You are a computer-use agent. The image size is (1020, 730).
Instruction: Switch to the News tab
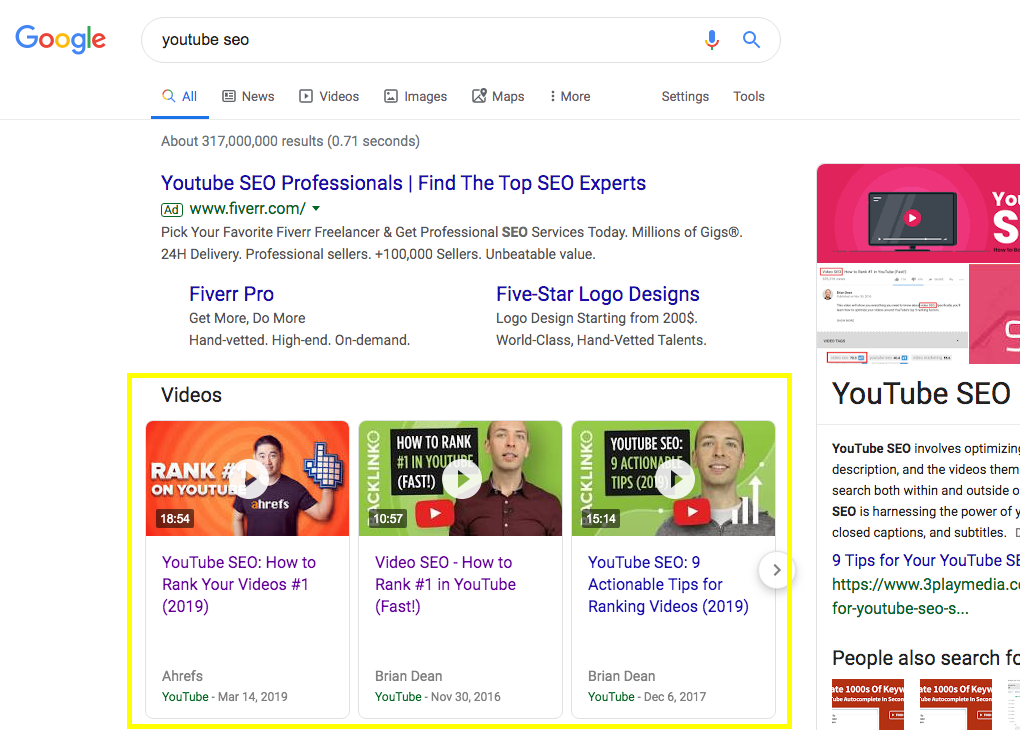coord(248,96)
